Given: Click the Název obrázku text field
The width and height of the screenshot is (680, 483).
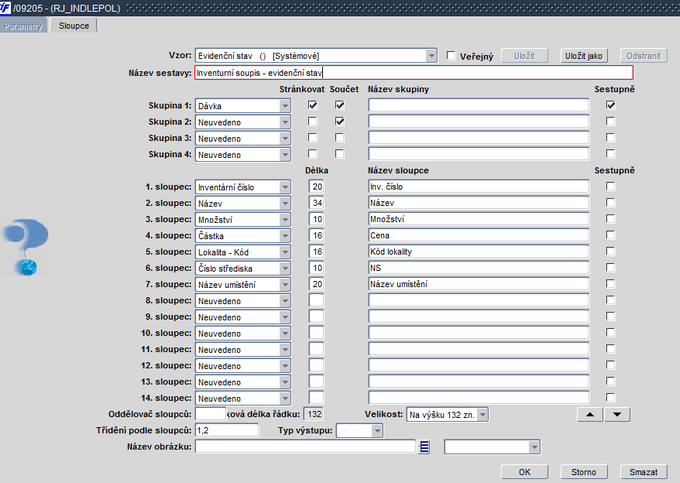Looking at the screenshot, I should (x=305, y=447).
